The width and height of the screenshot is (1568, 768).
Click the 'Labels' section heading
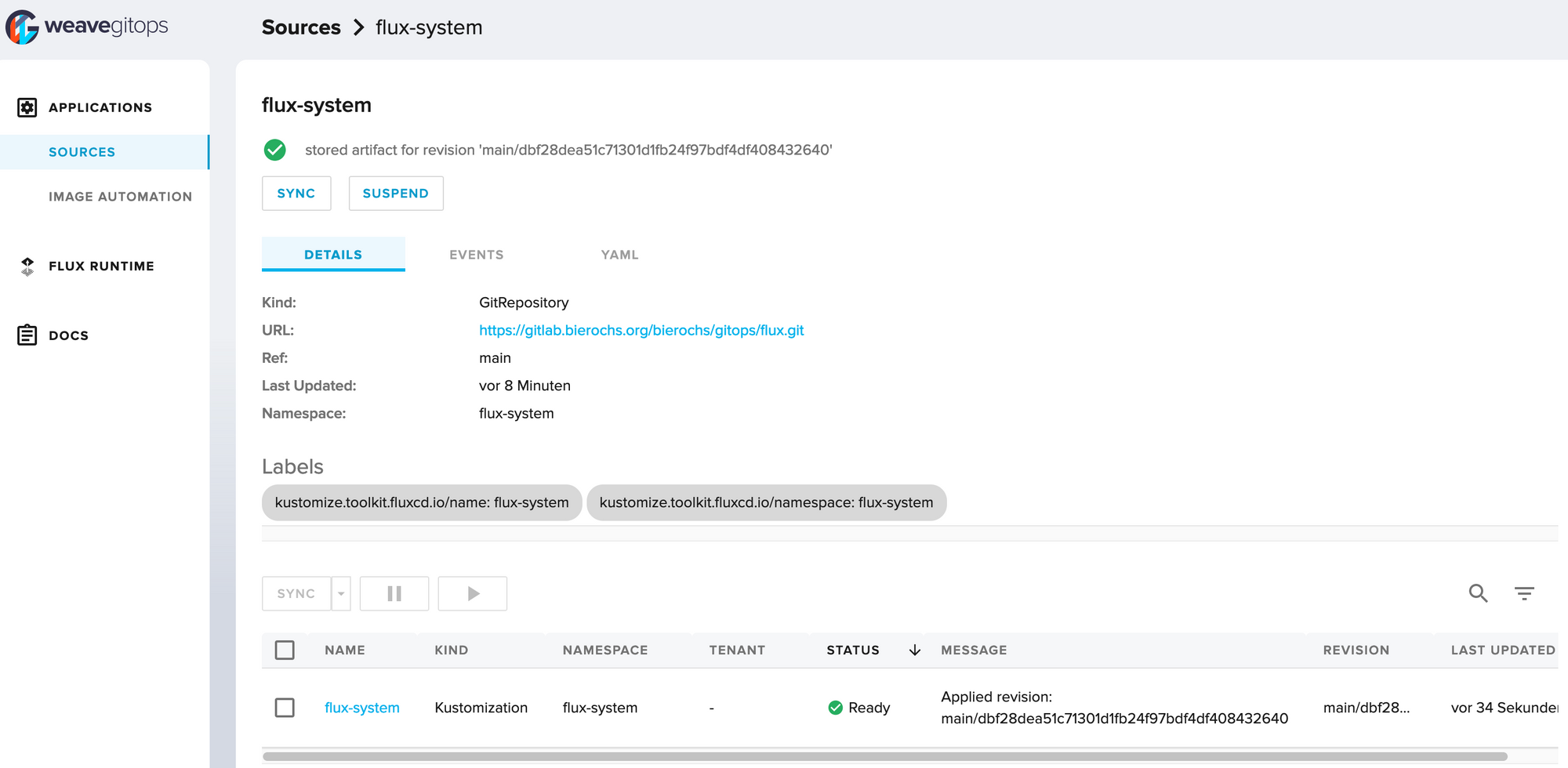point(292,466)
